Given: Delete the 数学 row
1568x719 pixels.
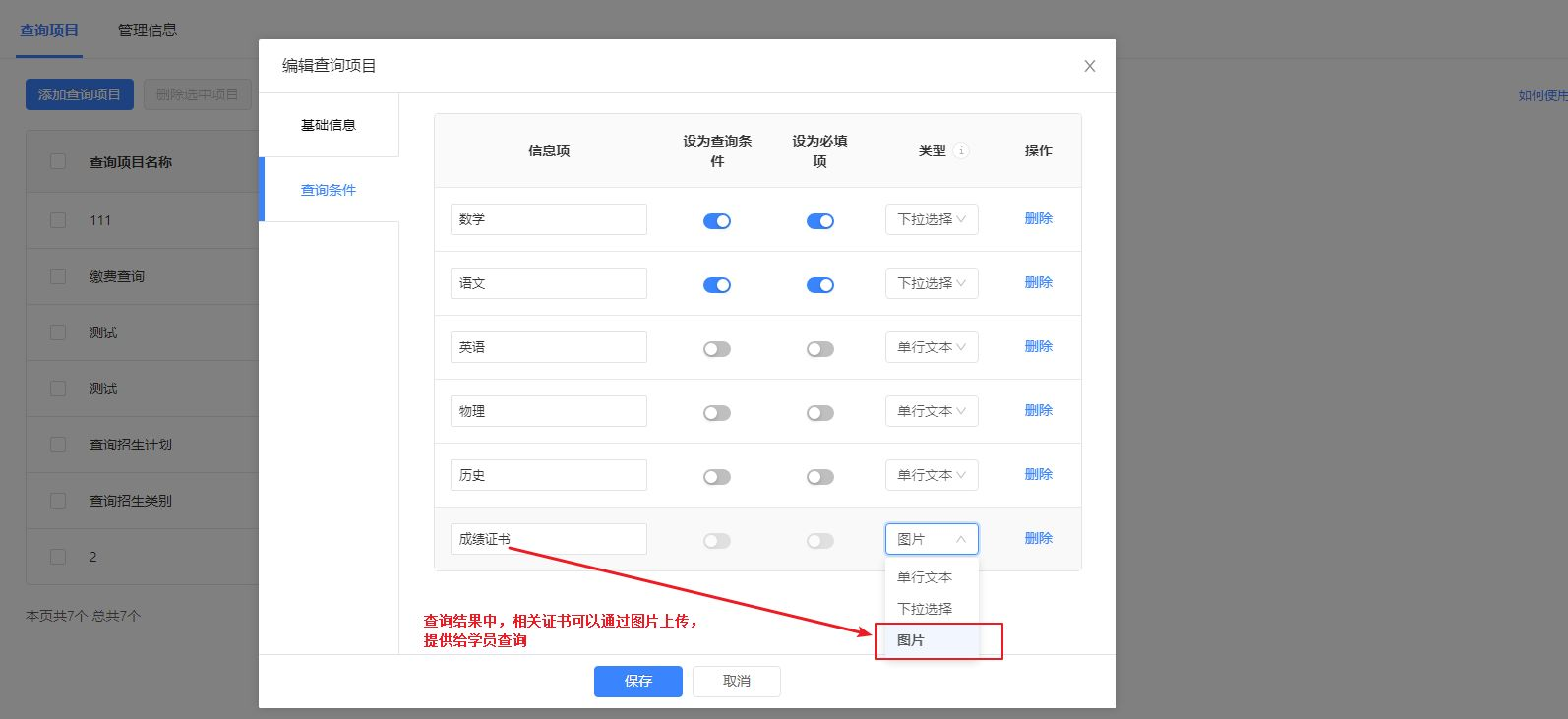Looking at the screenshot, I should coord(1039,218).
